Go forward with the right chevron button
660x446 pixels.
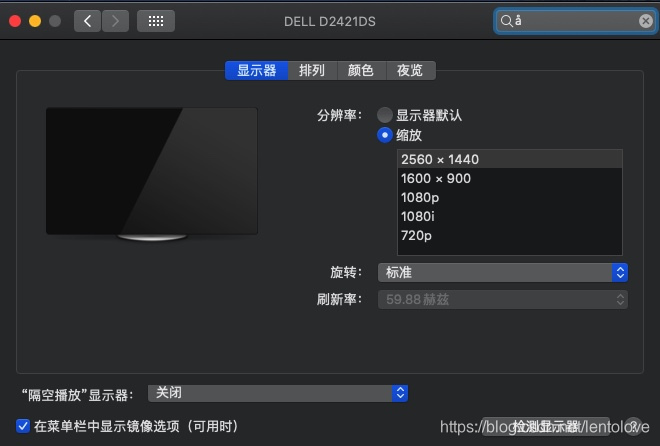coord(115,21)
